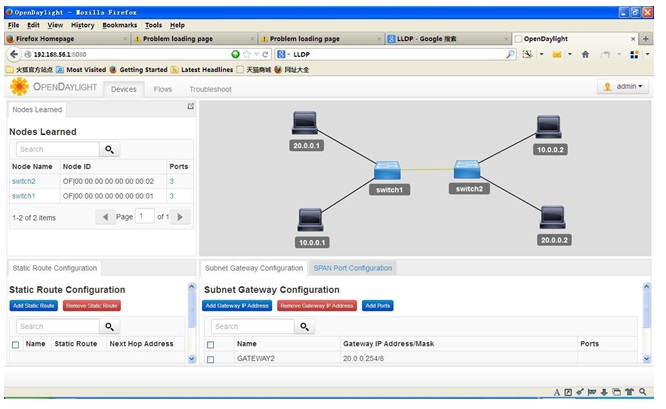Click the grid apps toolbar icon

[634, 54]
